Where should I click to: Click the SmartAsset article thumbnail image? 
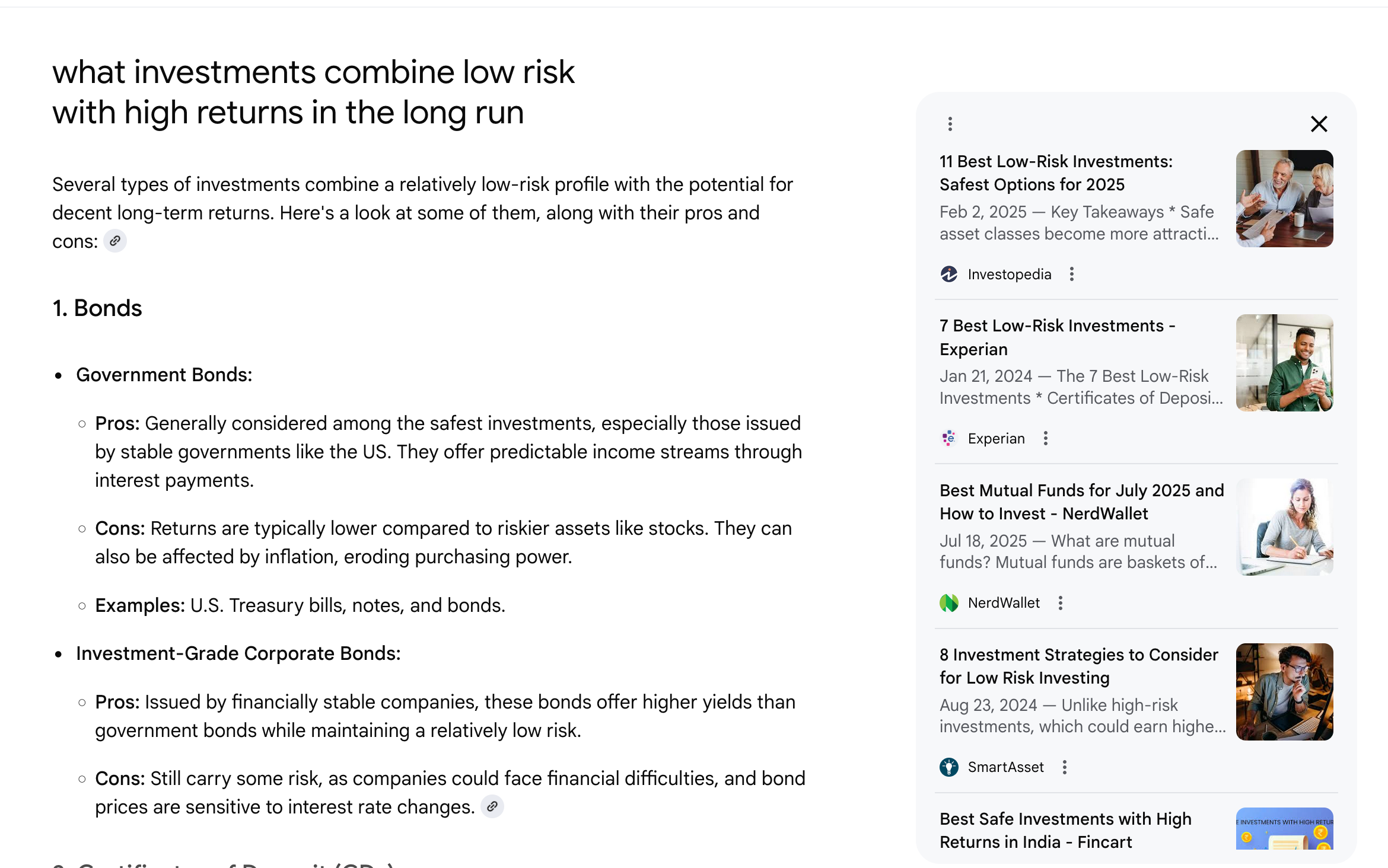click(1284, 692)
